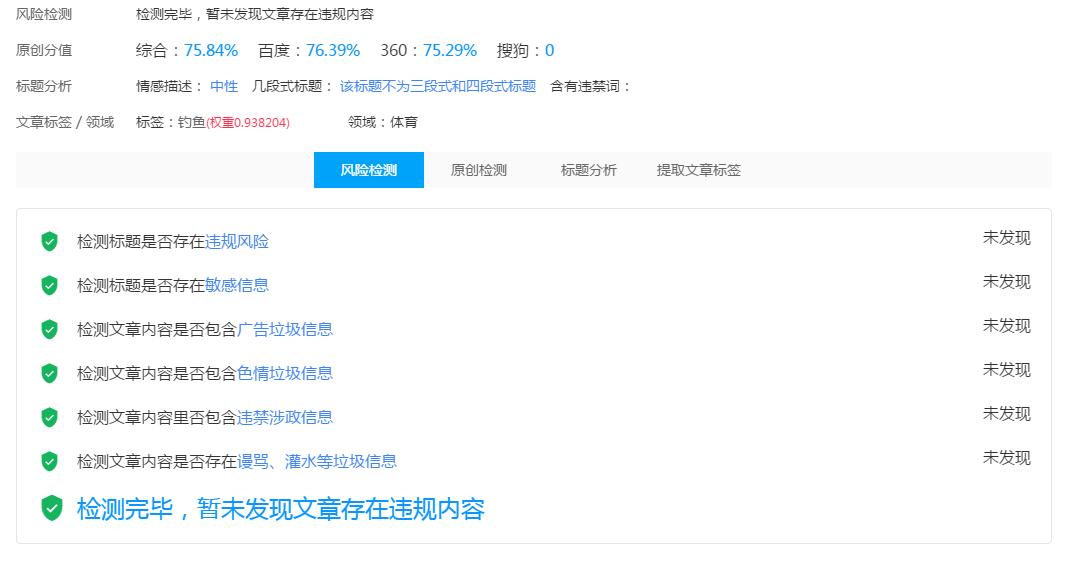Click the 百度 score 76.39%
This screenshot has width=1065, height=564.
(333, 50)
